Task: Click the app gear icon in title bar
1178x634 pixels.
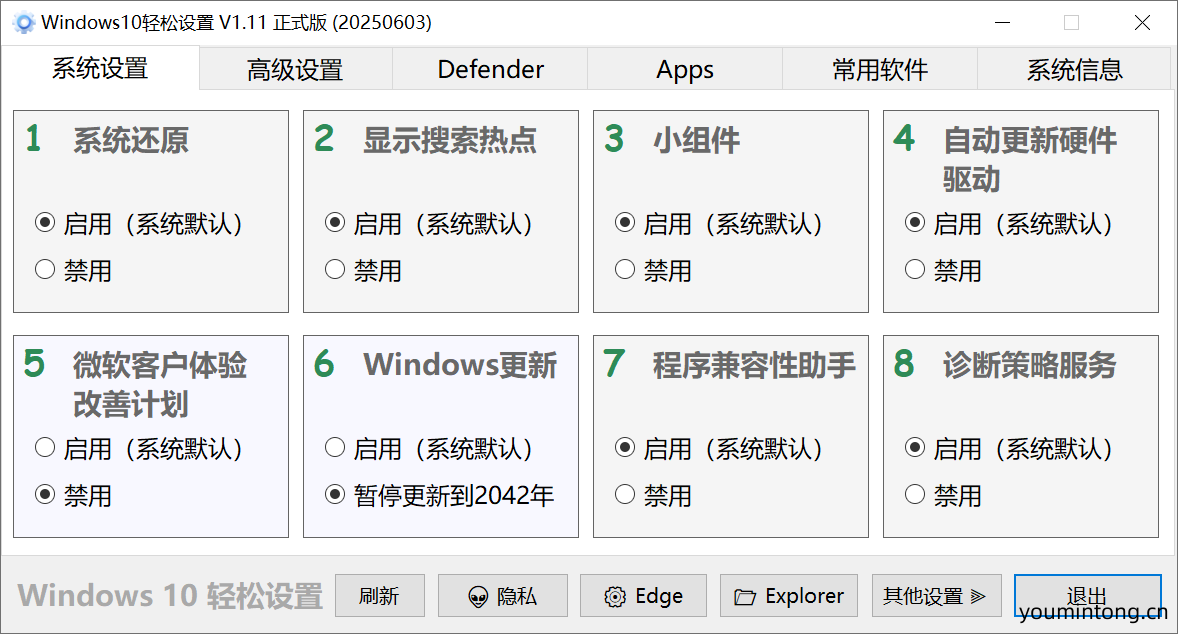Action: [24, 23]
